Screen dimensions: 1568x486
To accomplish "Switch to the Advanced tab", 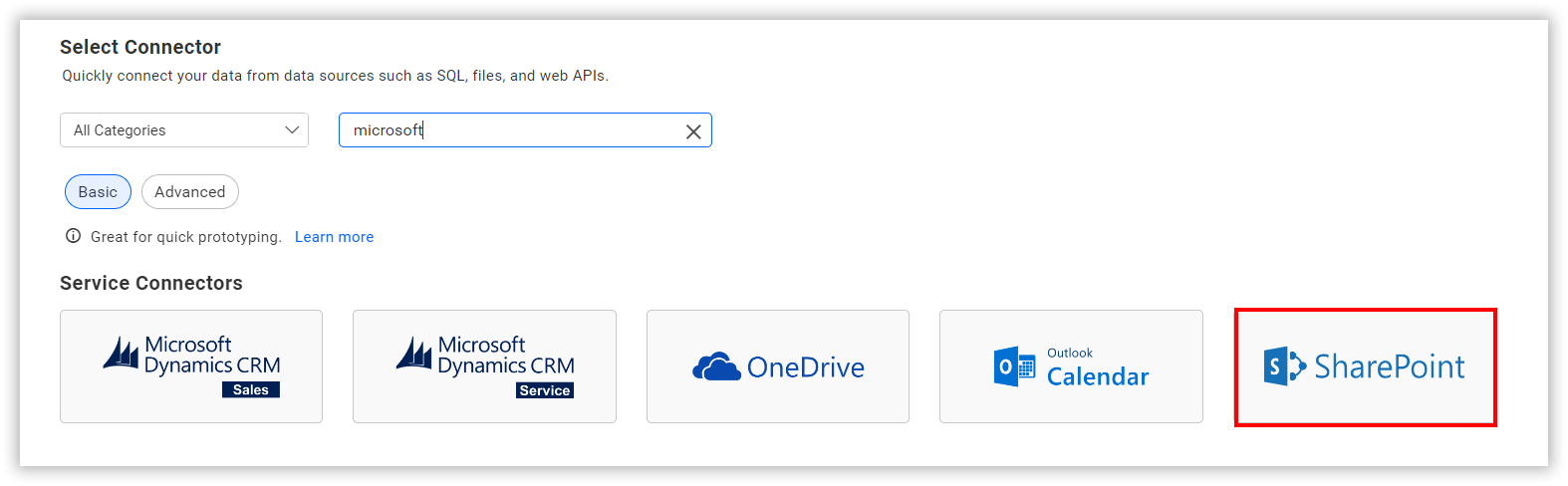I will [190, 192].
